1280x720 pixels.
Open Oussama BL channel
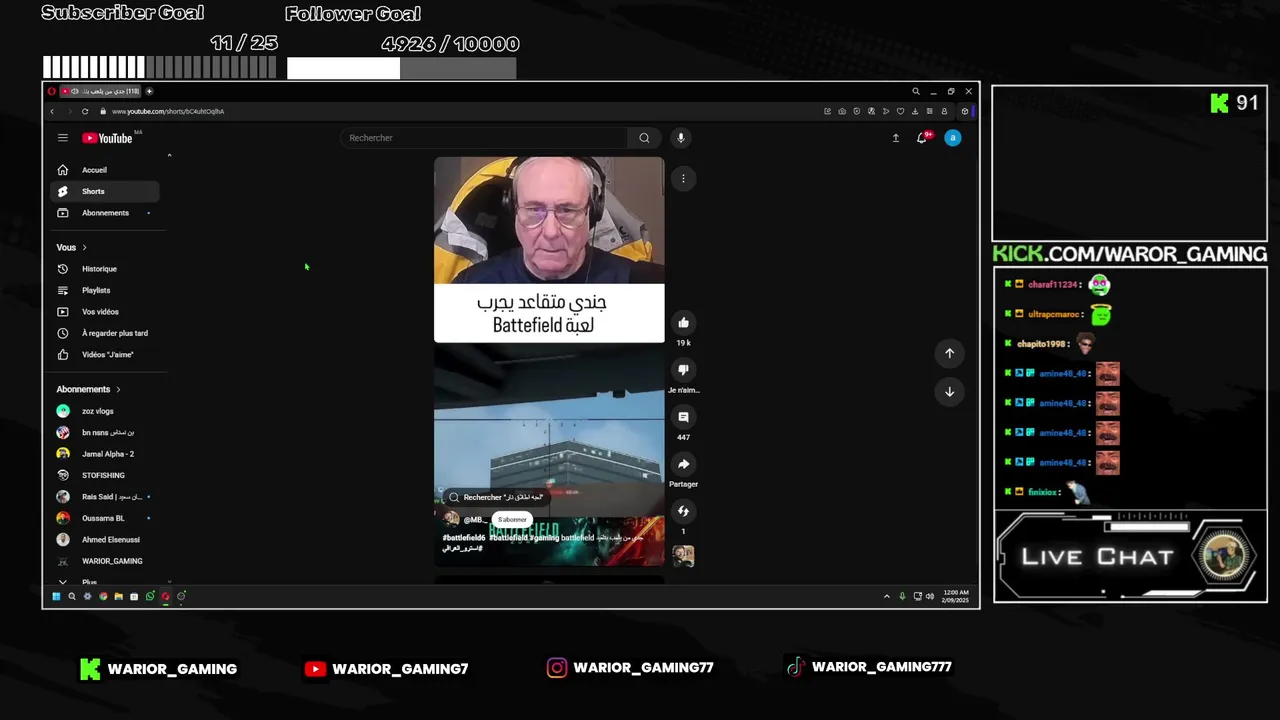[x=105, y=518]
